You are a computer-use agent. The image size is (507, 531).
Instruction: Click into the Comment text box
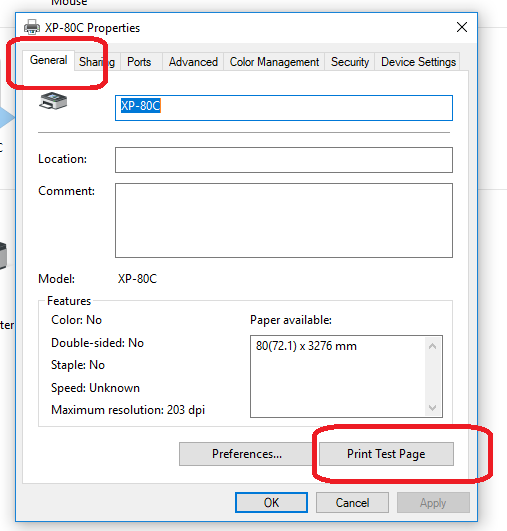pos(284,220)
